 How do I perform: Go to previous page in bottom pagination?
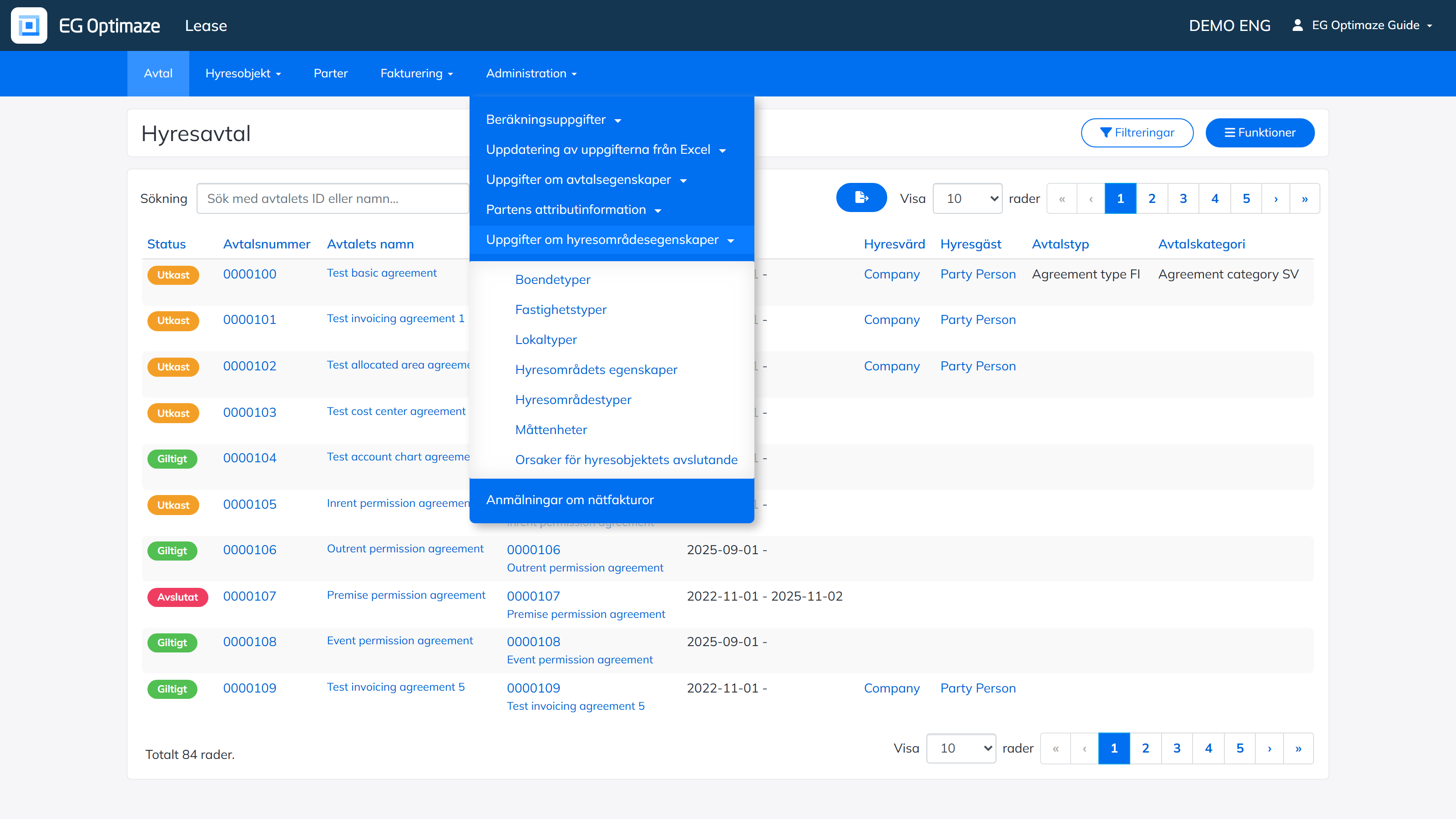(x=1085, y=748)
